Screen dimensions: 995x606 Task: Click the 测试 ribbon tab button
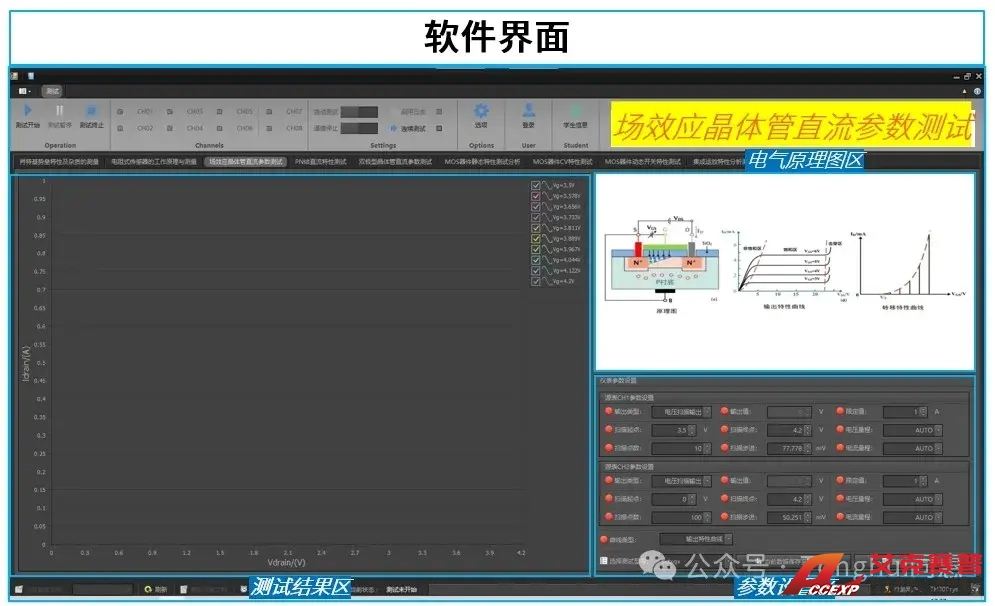[x=53, y=91]
